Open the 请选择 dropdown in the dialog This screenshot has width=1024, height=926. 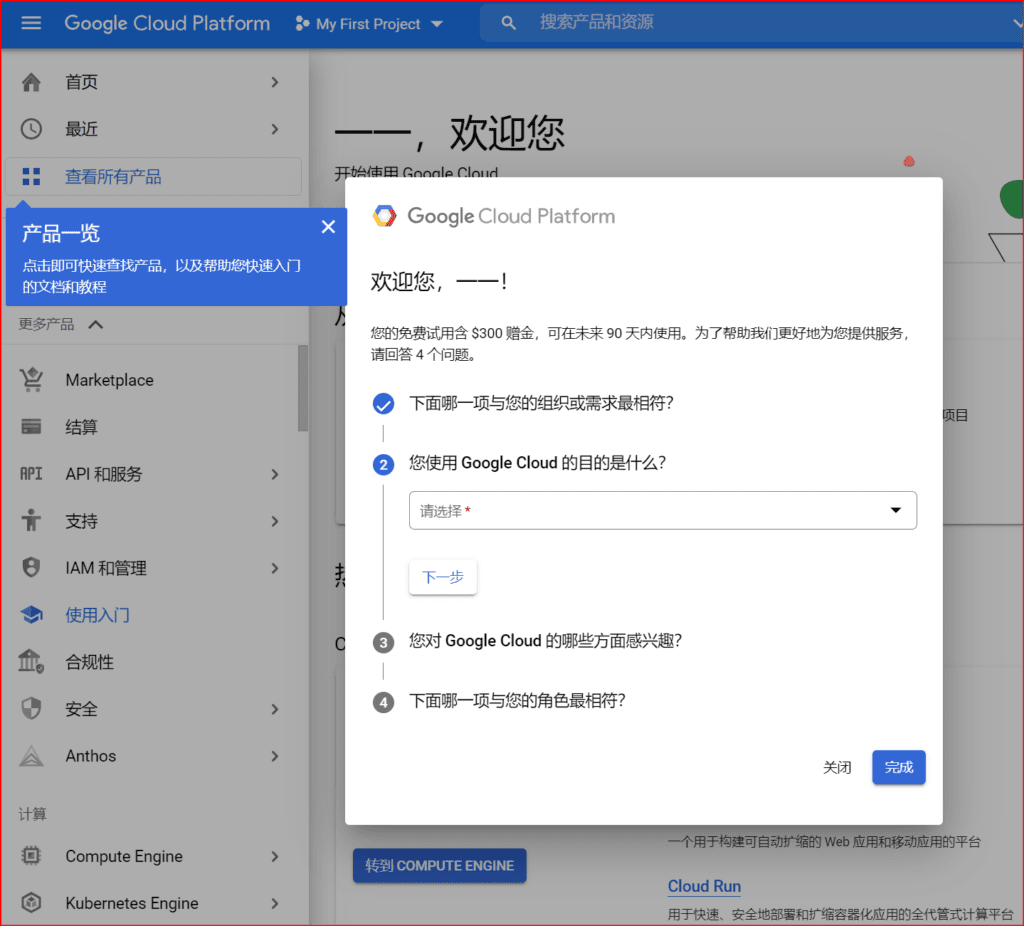click(x=663, y=510)
